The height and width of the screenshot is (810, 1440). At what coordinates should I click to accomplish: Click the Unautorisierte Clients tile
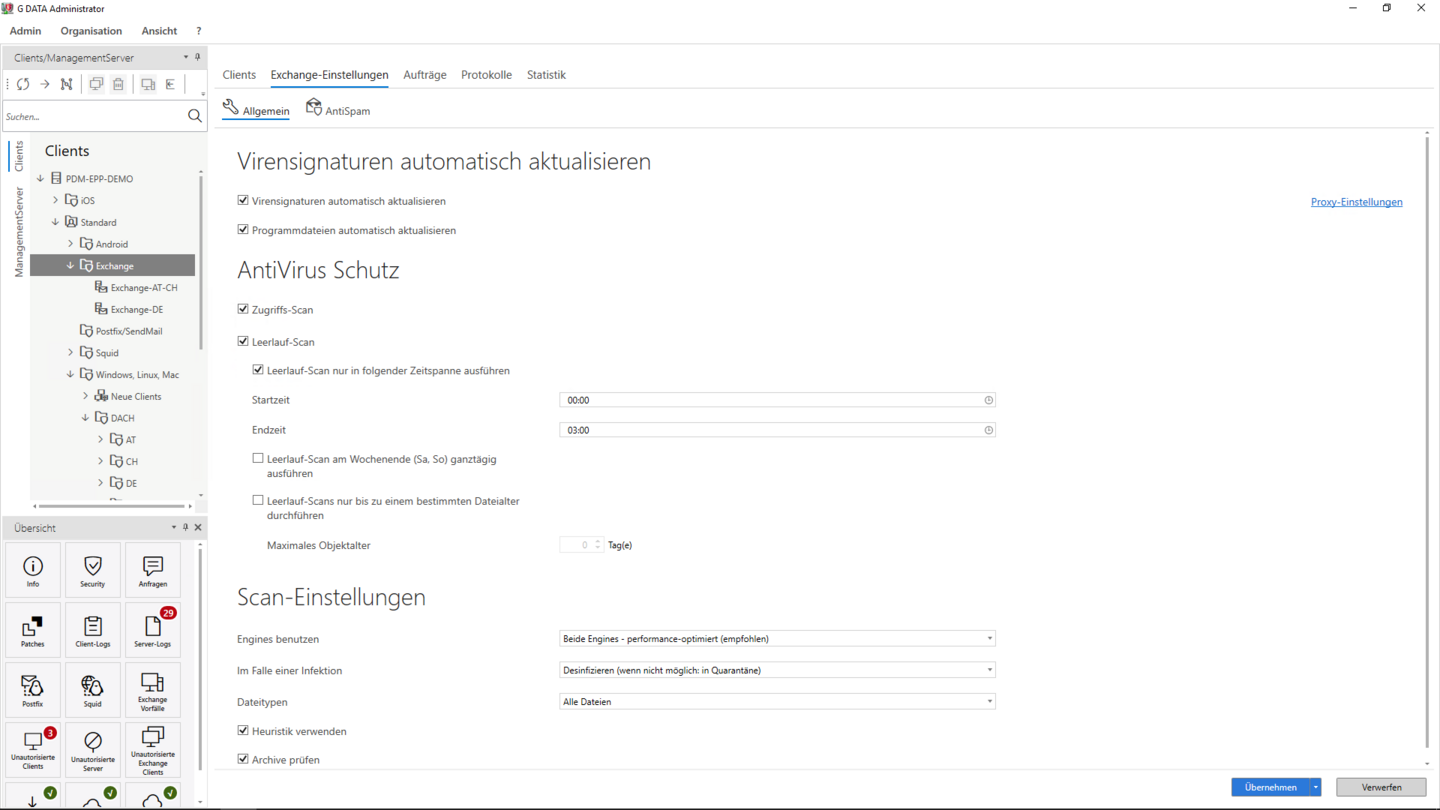pyautogui.click(x=32, y=750)
